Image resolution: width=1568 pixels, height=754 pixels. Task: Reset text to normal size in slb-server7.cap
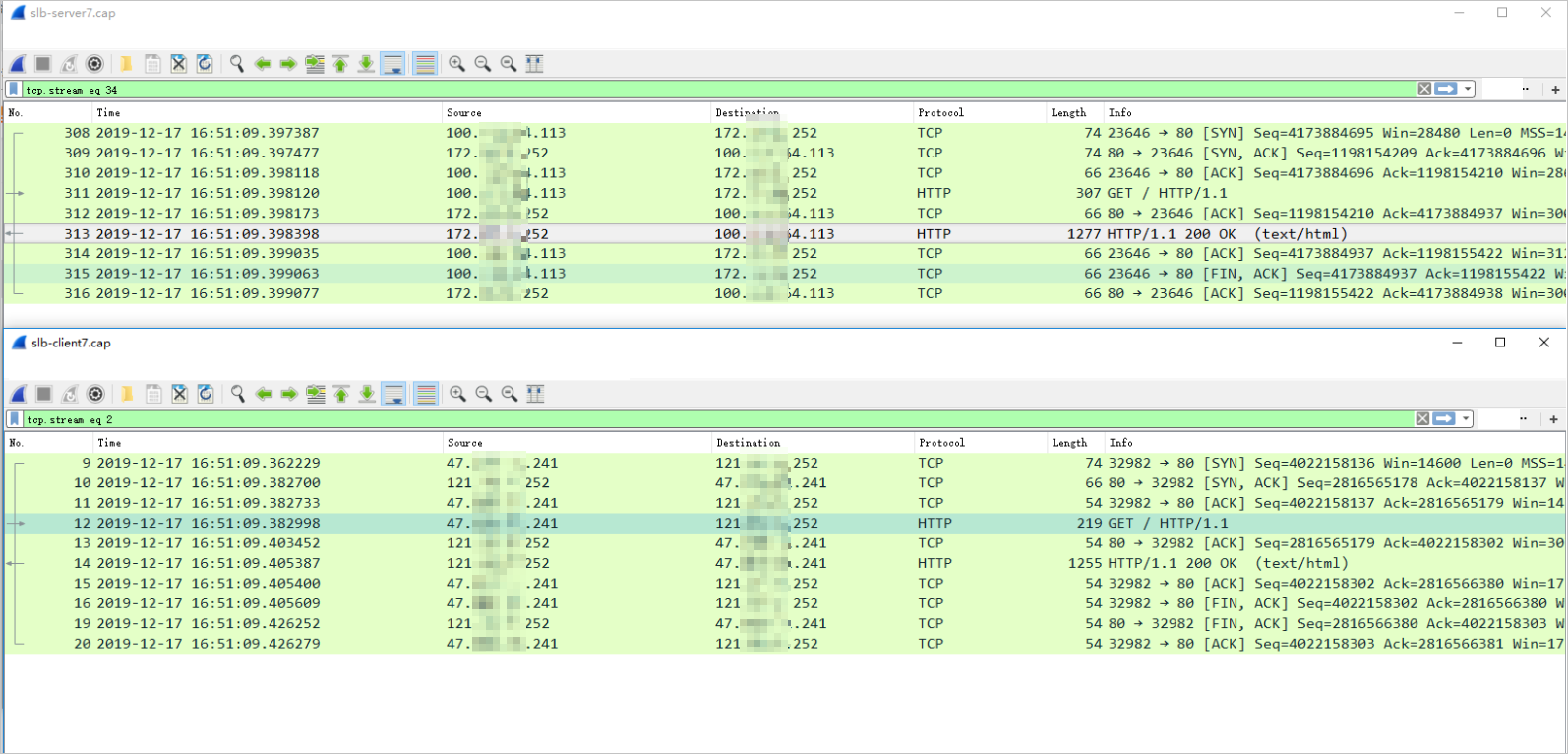(x=508, y=64)
